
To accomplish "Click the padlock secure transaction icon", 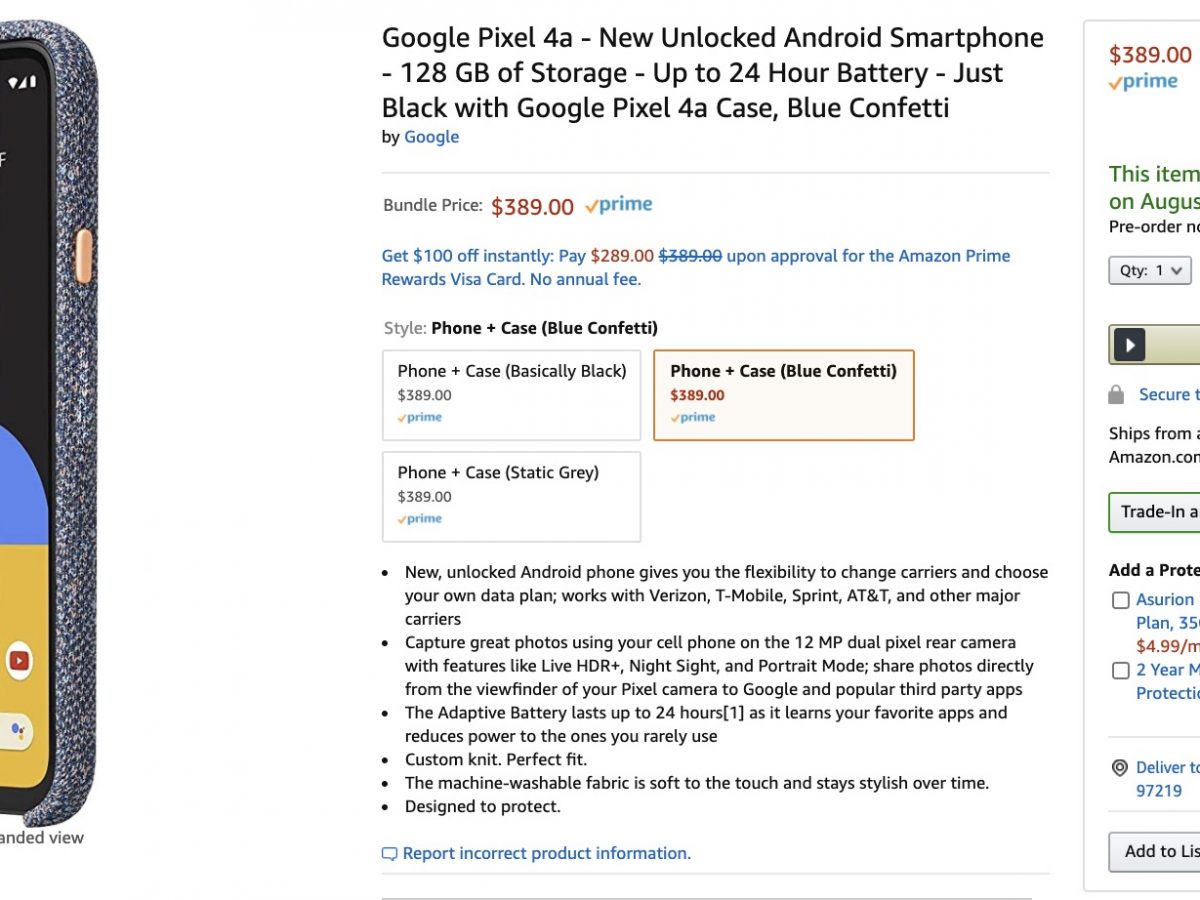I will (1117, 395).
